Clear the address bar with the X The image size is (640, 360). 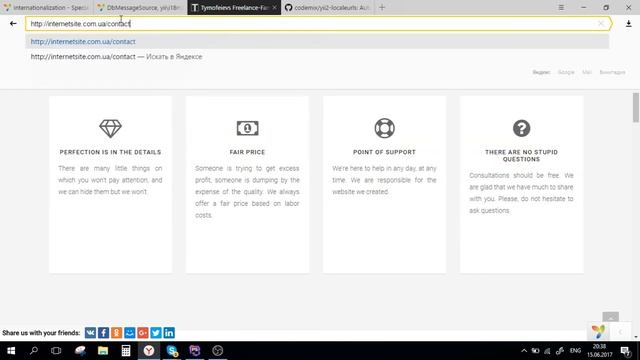[x=601, y=24]
